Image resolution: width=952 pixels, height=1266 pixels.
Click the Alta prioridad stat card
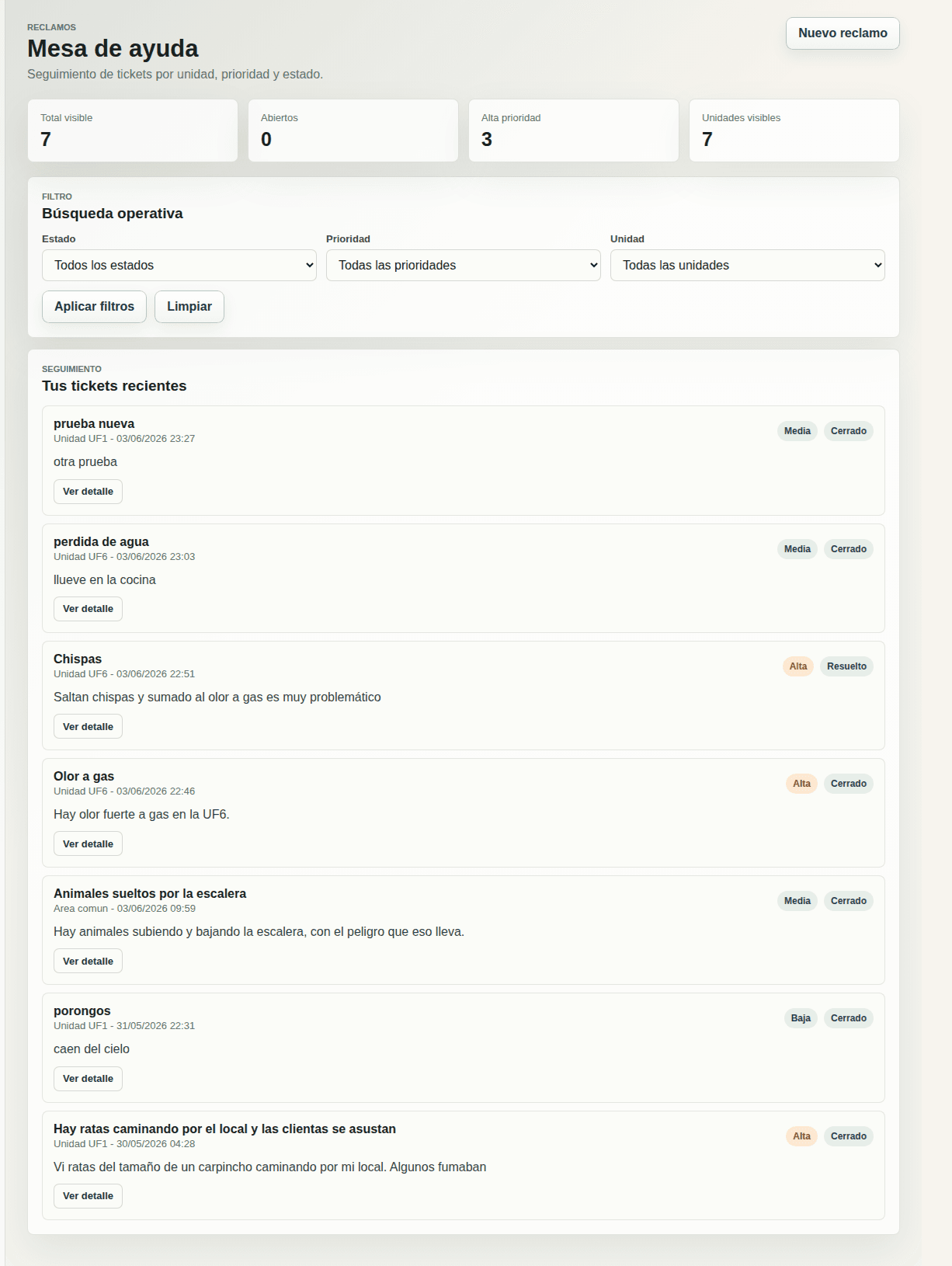click(574, 130)
